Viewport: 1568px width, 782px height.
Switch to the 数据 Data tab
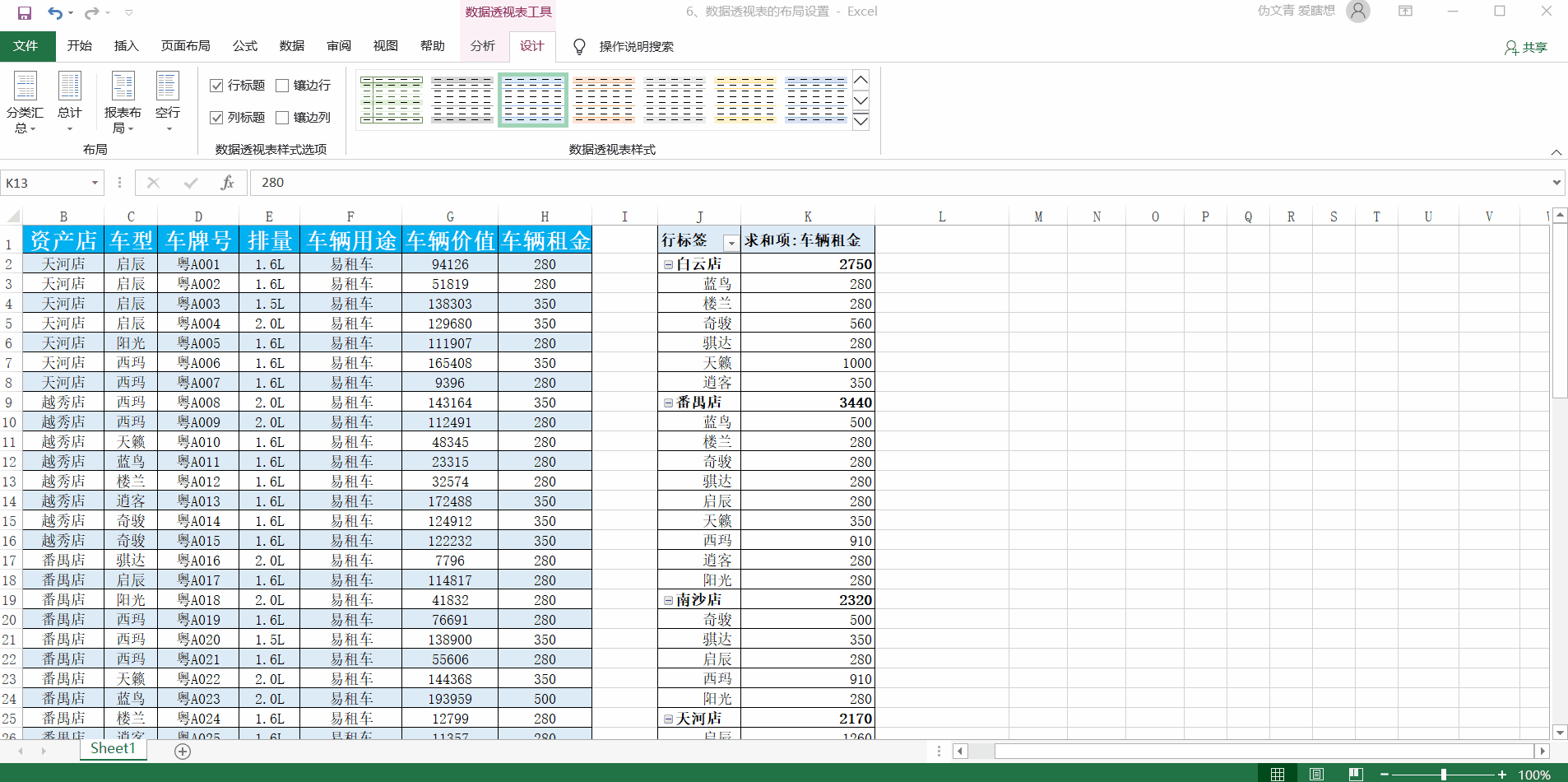[292, 46]
